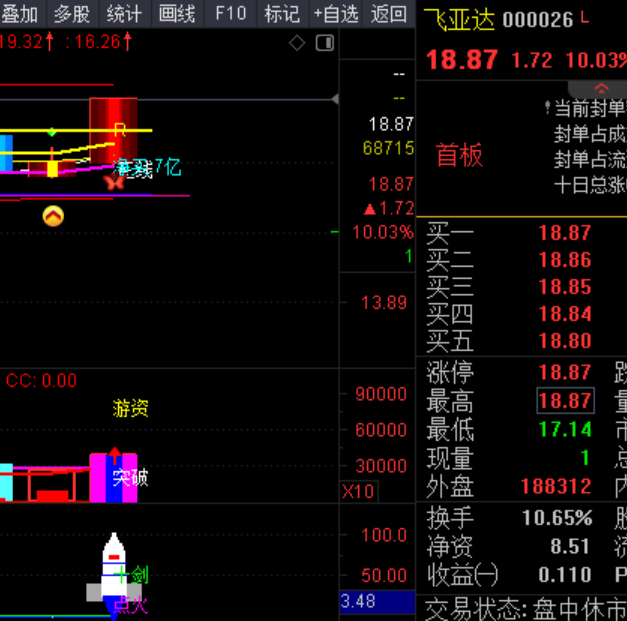
Task: Click the CC: 0.00 indicator label
Action: click(41, 381)
